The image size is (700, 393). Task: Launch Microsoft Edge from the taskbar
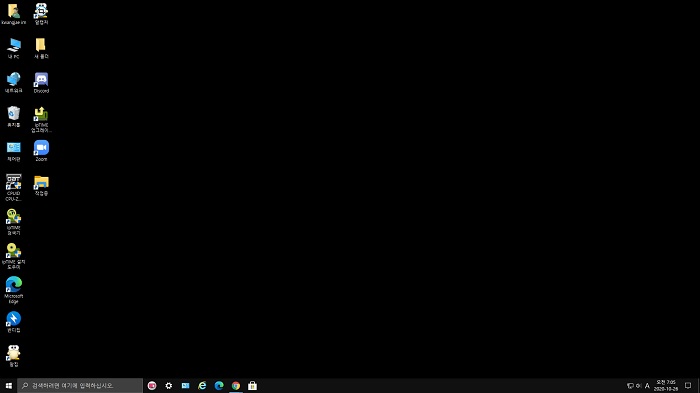[x=219, y=385]
